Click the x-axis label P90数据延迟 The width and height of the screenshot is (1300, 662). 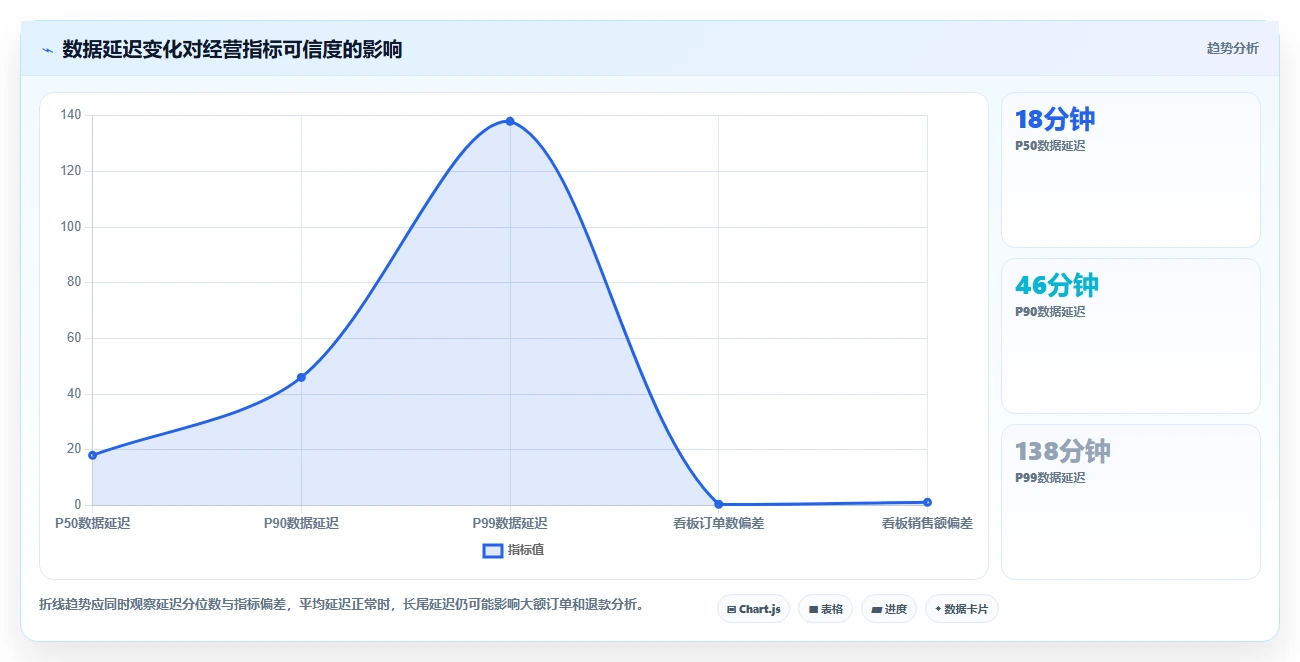click(301, 523)
